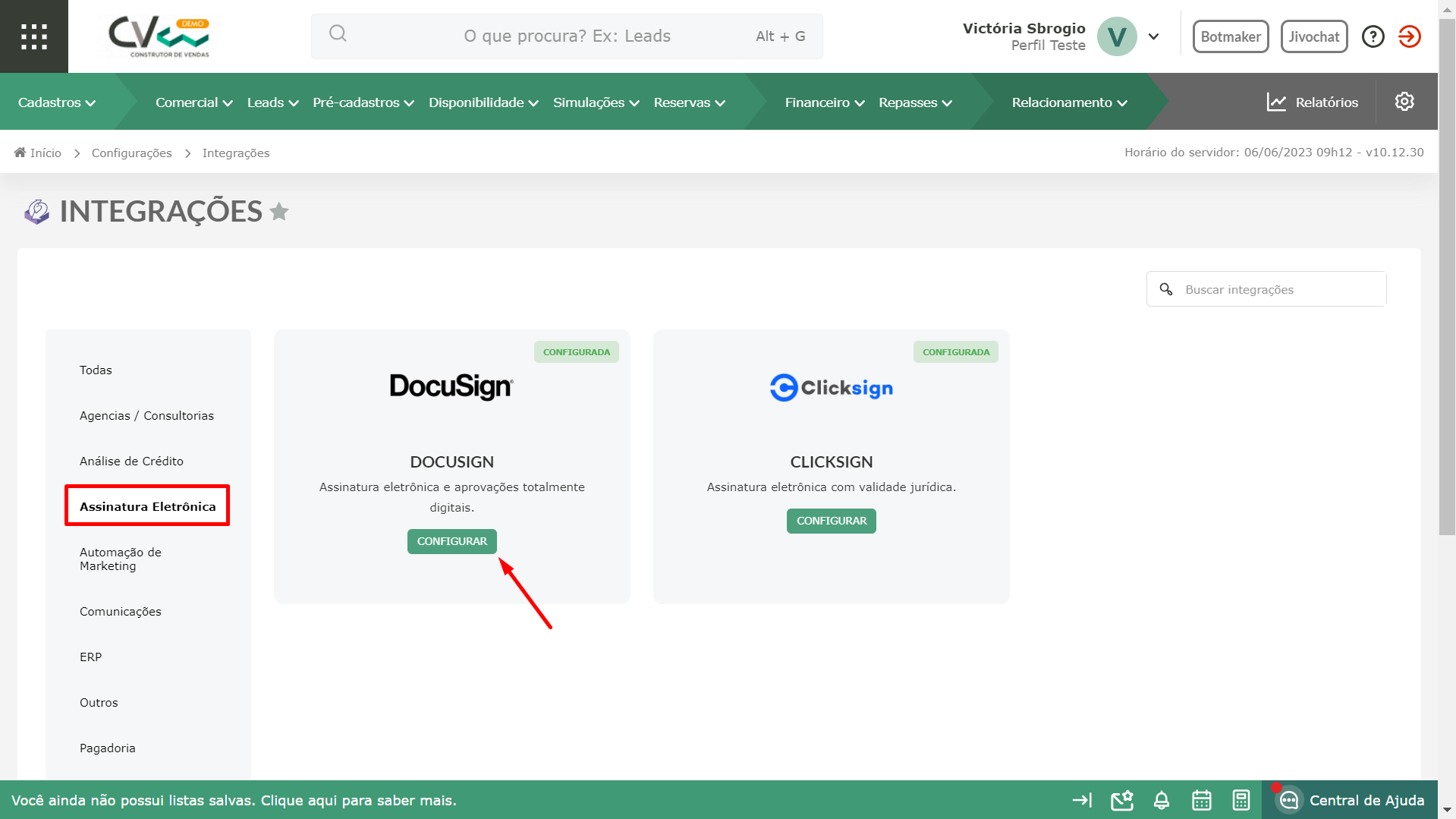Click the Integrações breadcrumb
Image resolution: width=1456 pixels, height=819 pixels.
point(236,153)
